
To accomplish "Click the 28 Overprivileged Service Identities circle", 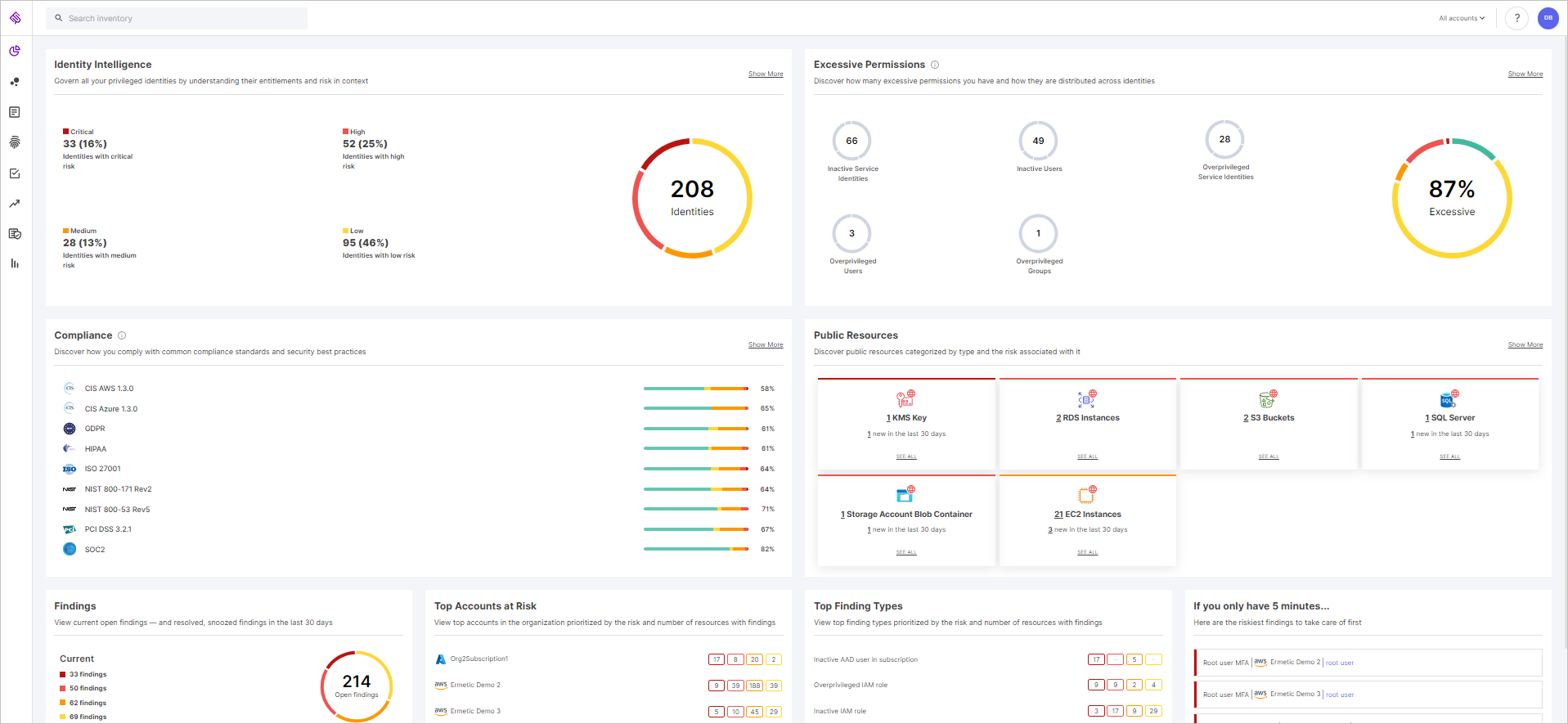I will (x=1224, y=139).
